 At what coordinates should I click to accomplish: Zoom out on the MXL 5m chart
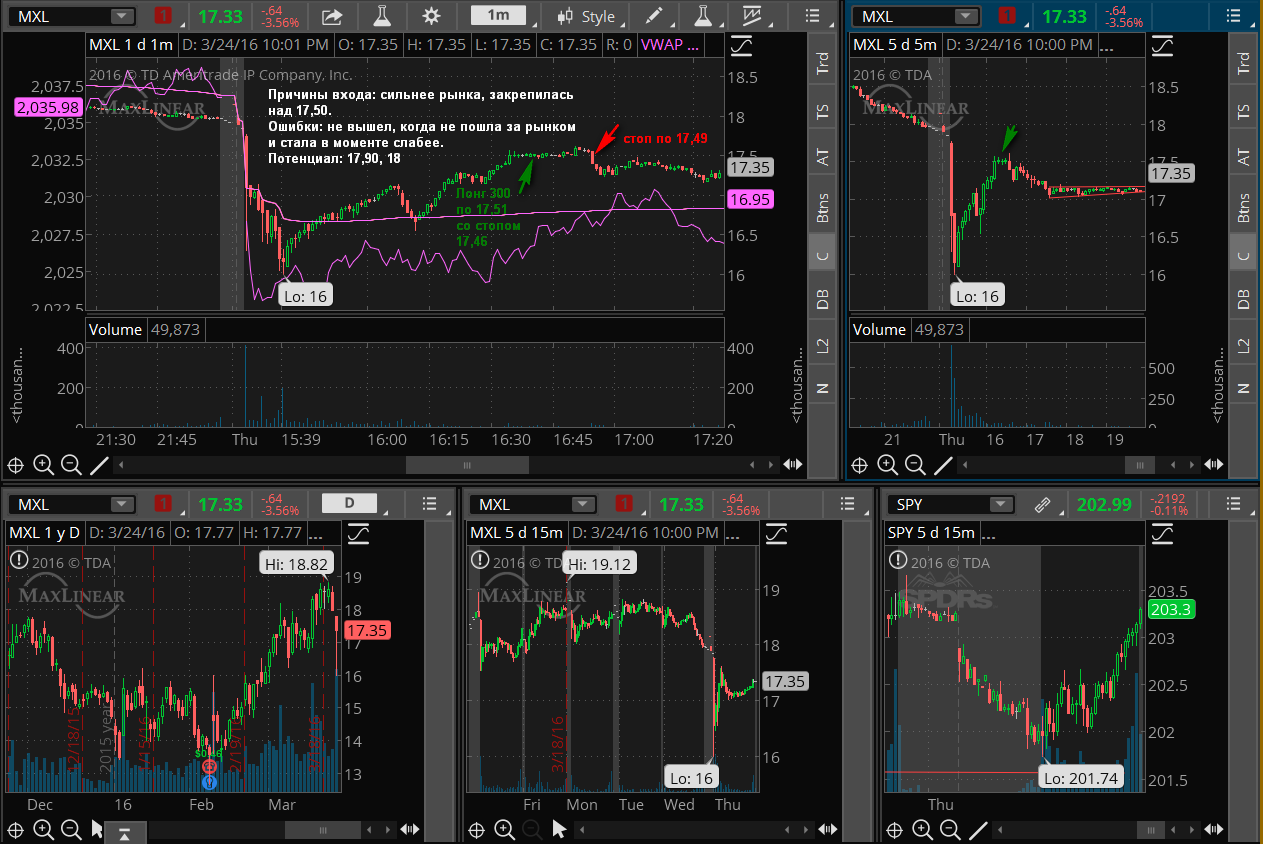[915, 464]
